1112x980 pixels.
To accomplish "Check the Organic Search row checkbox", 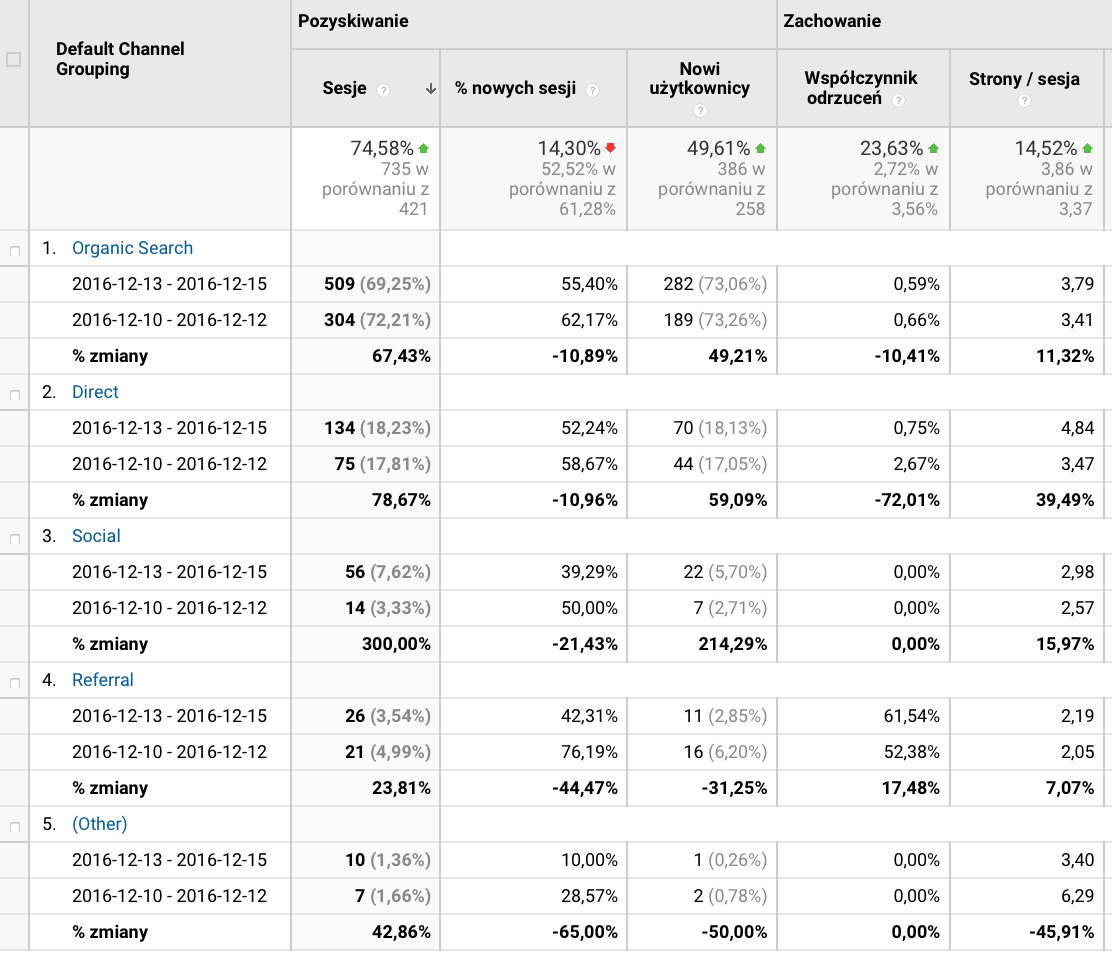I will point(14,251).
